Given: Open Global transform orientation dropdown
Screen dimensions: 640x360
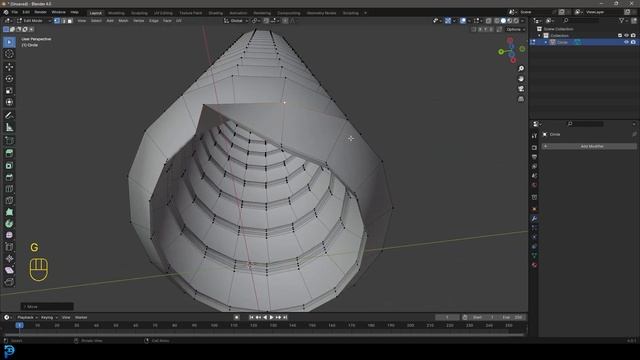Looking at the screenshot, I should pos(236,20).
